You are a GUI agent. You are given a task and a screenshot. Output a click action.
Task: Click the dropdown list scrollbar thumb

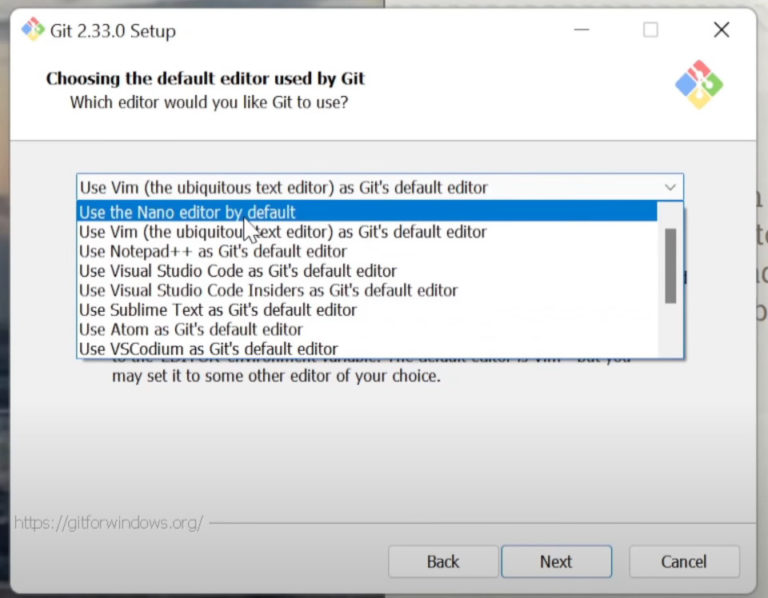(x=671, y=266)
